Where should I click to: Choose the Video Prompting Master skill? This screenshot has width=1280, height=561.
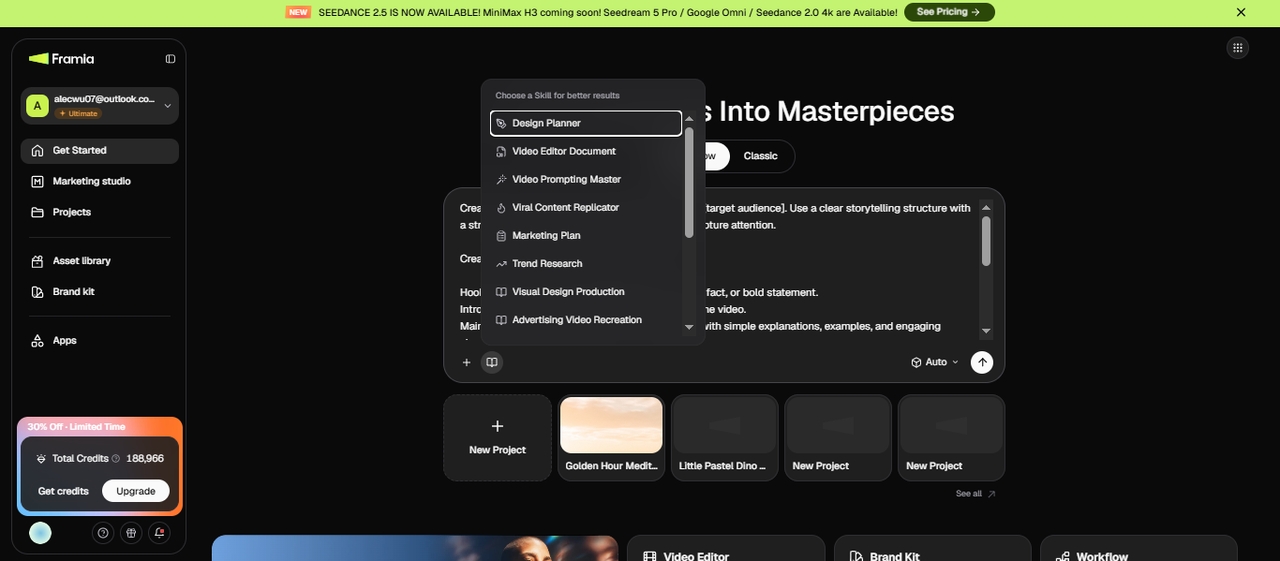point(586,179)
